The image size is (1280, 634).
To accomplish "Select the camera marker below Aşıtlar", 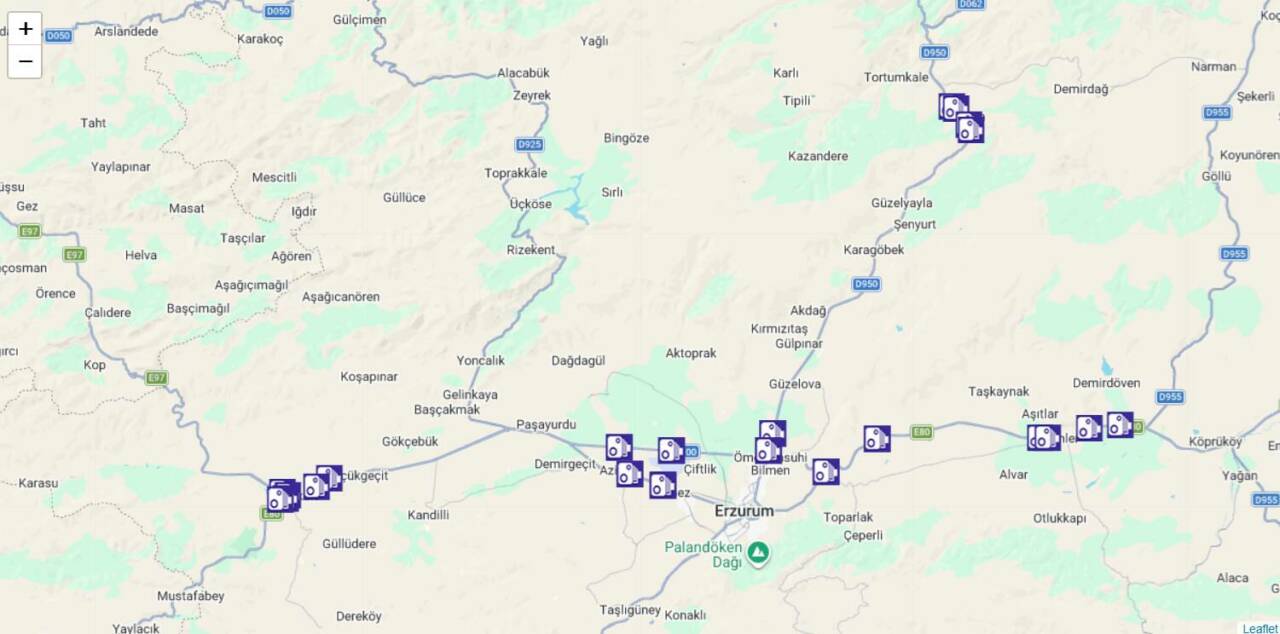I will pyautogui.click(x=1046, y=437).
